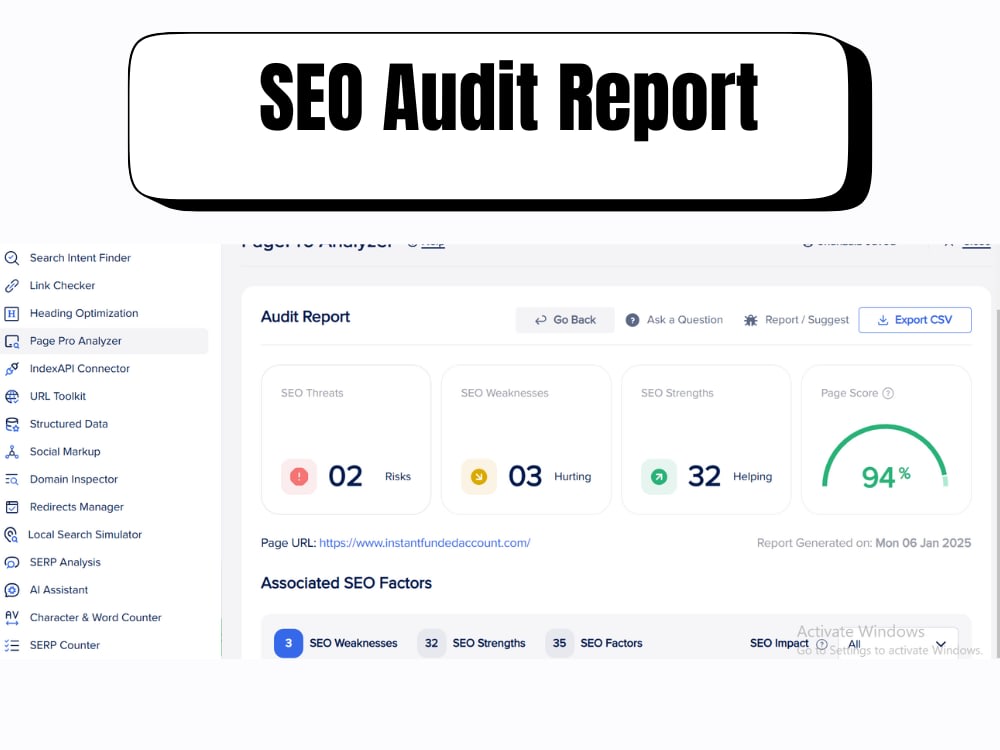
Task: Click the yellow SEO Weaknesses arrow icon
Action: coord(479,476)
